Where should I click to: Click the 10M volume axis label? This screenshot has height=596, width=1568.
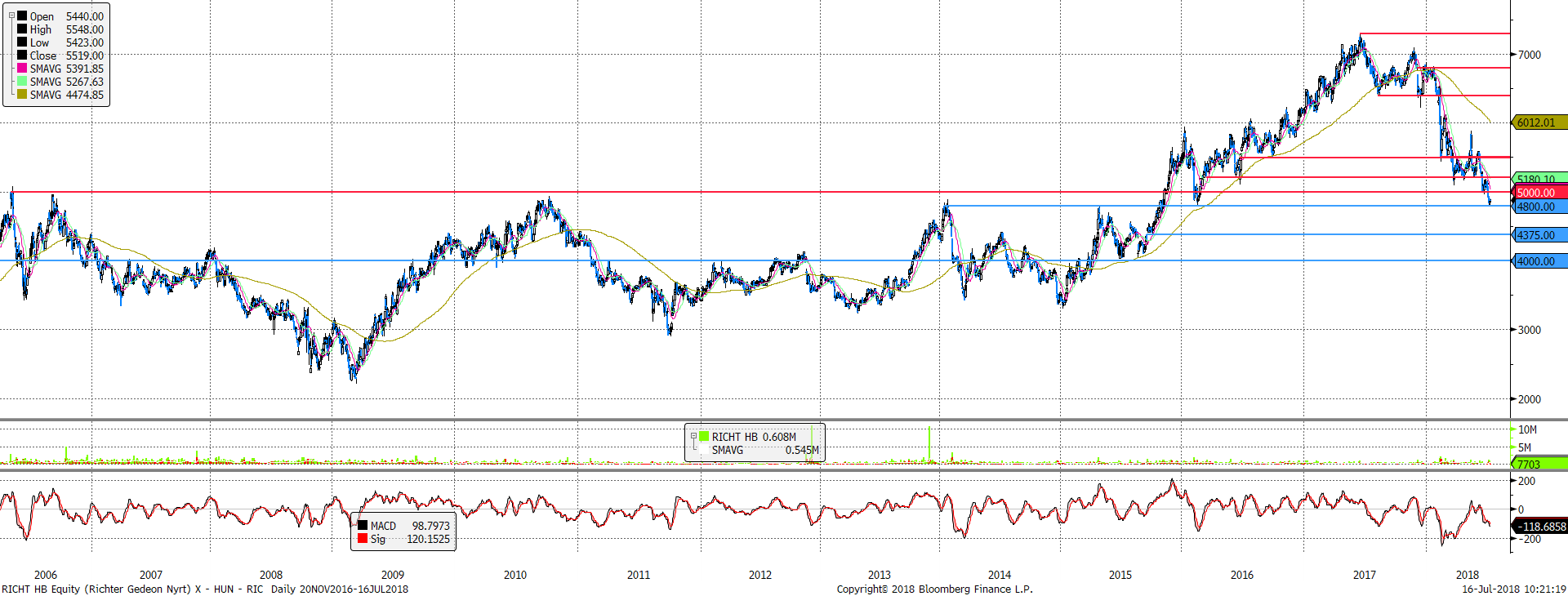[1527, 429]
